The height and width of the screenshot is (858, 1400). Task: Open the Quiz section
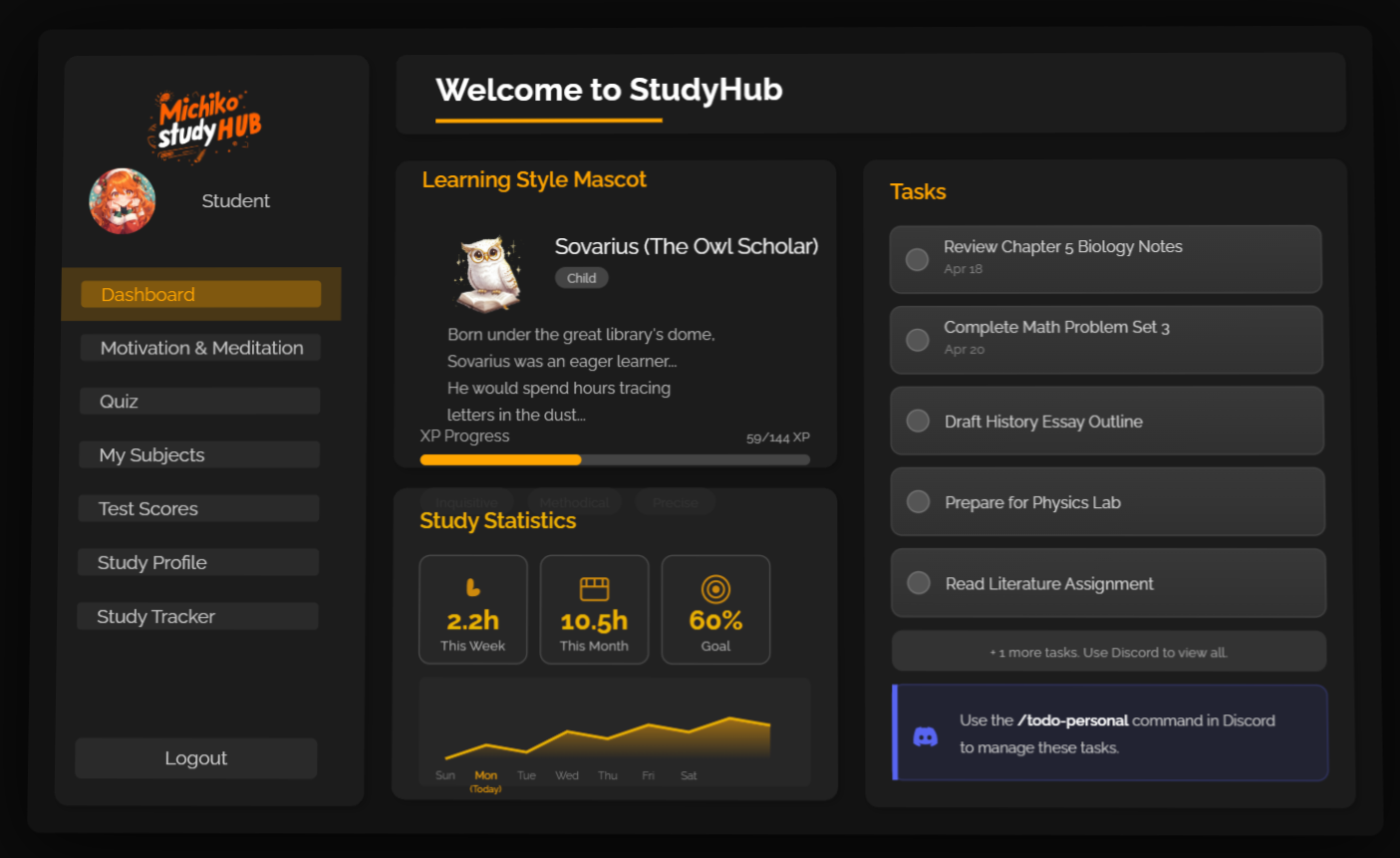199,401
